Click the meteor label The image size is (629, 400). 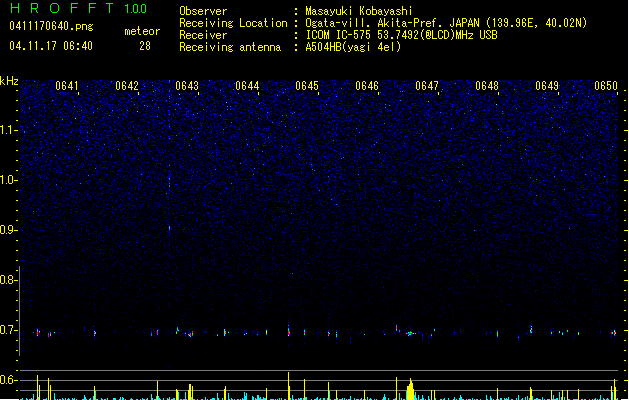pyautogui.click(x=142, y=31)
